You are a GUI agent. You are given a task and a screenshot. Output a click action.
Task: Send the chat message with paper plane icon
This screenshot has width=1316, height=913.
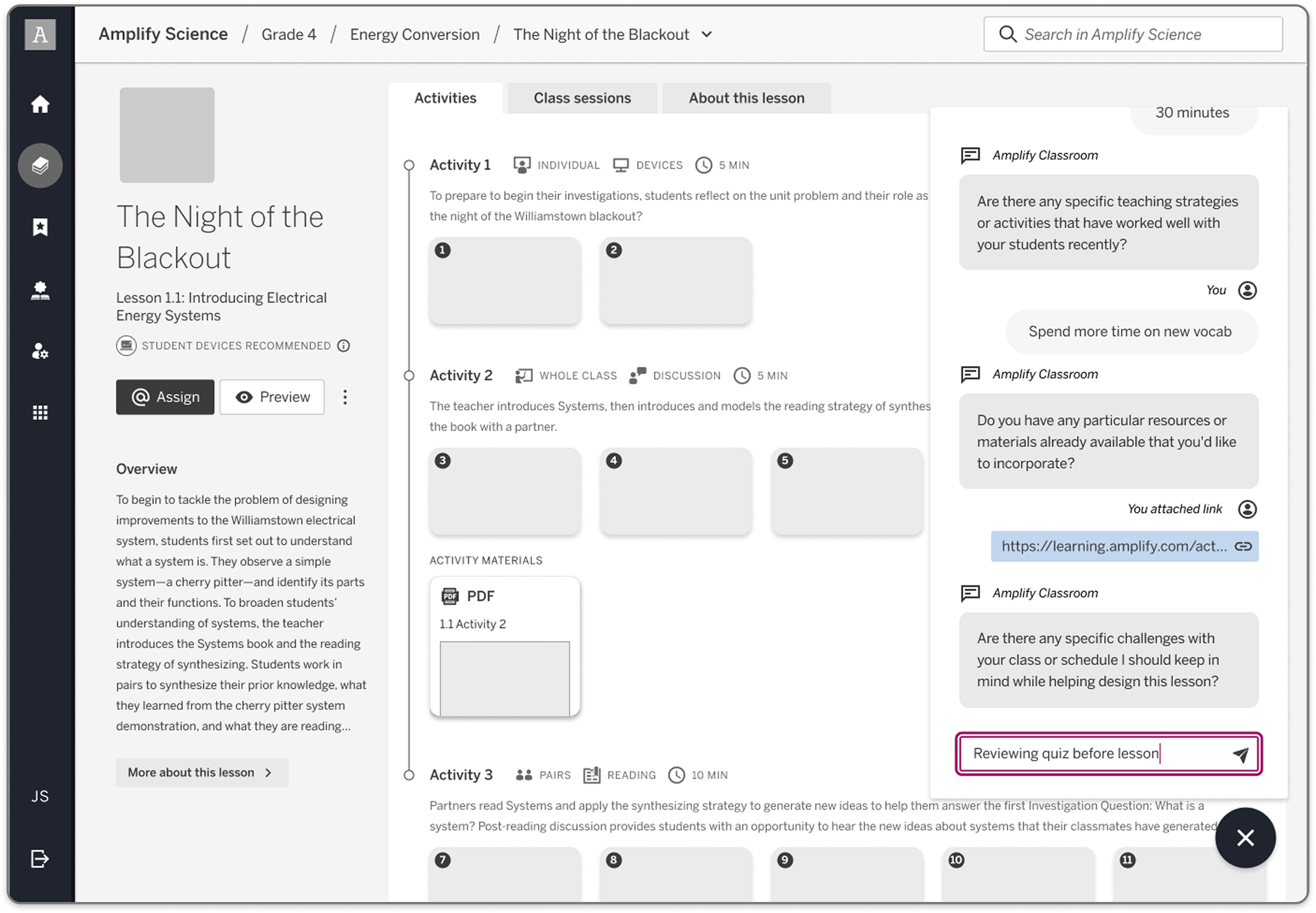point(1241,755)
